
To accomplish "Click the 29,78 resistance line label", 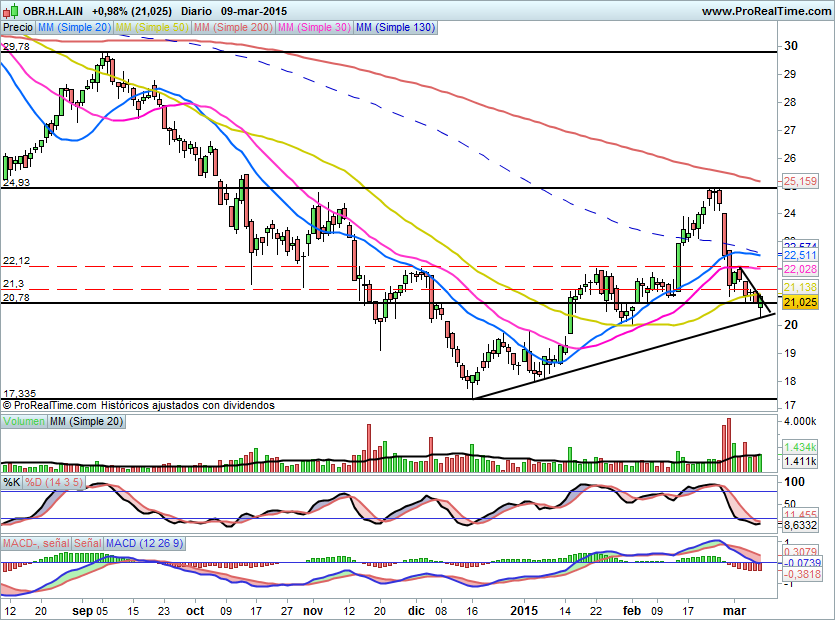I will 16,47.
